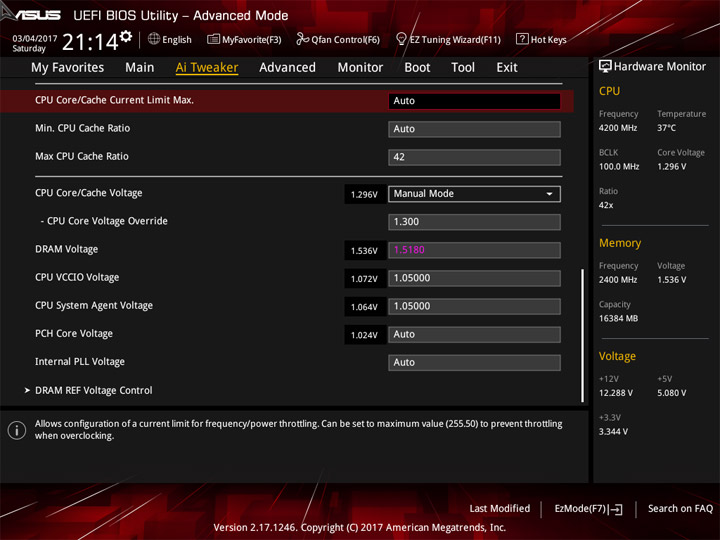This screenshot has height=540, width=720.
Task: Click the PCH Core Voltage Auto field
Action: pyautogui.click(x=474, y=334)
